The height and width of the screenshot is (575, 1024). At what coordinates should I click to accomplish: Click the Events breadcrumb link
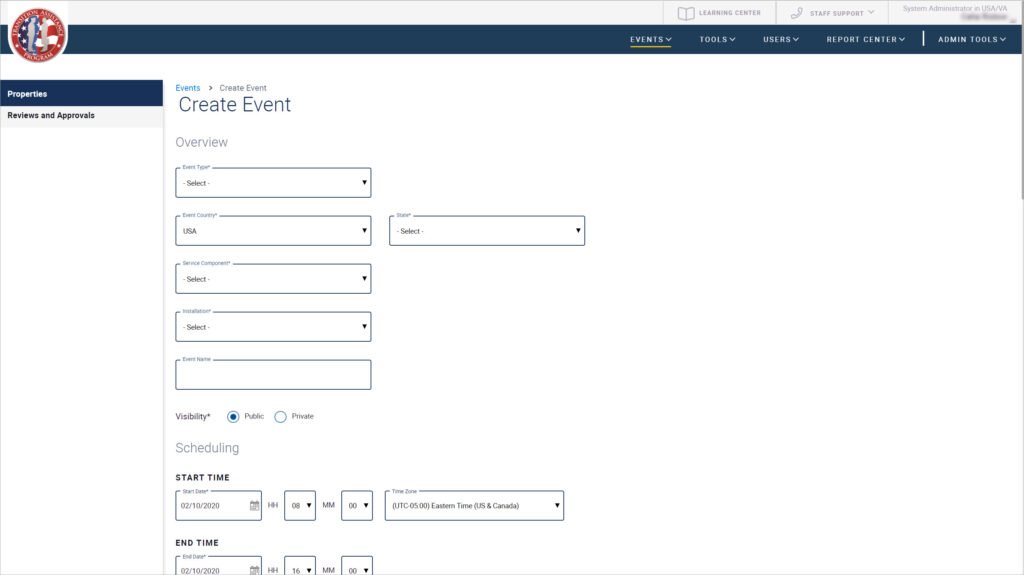(x=188, y=88)
